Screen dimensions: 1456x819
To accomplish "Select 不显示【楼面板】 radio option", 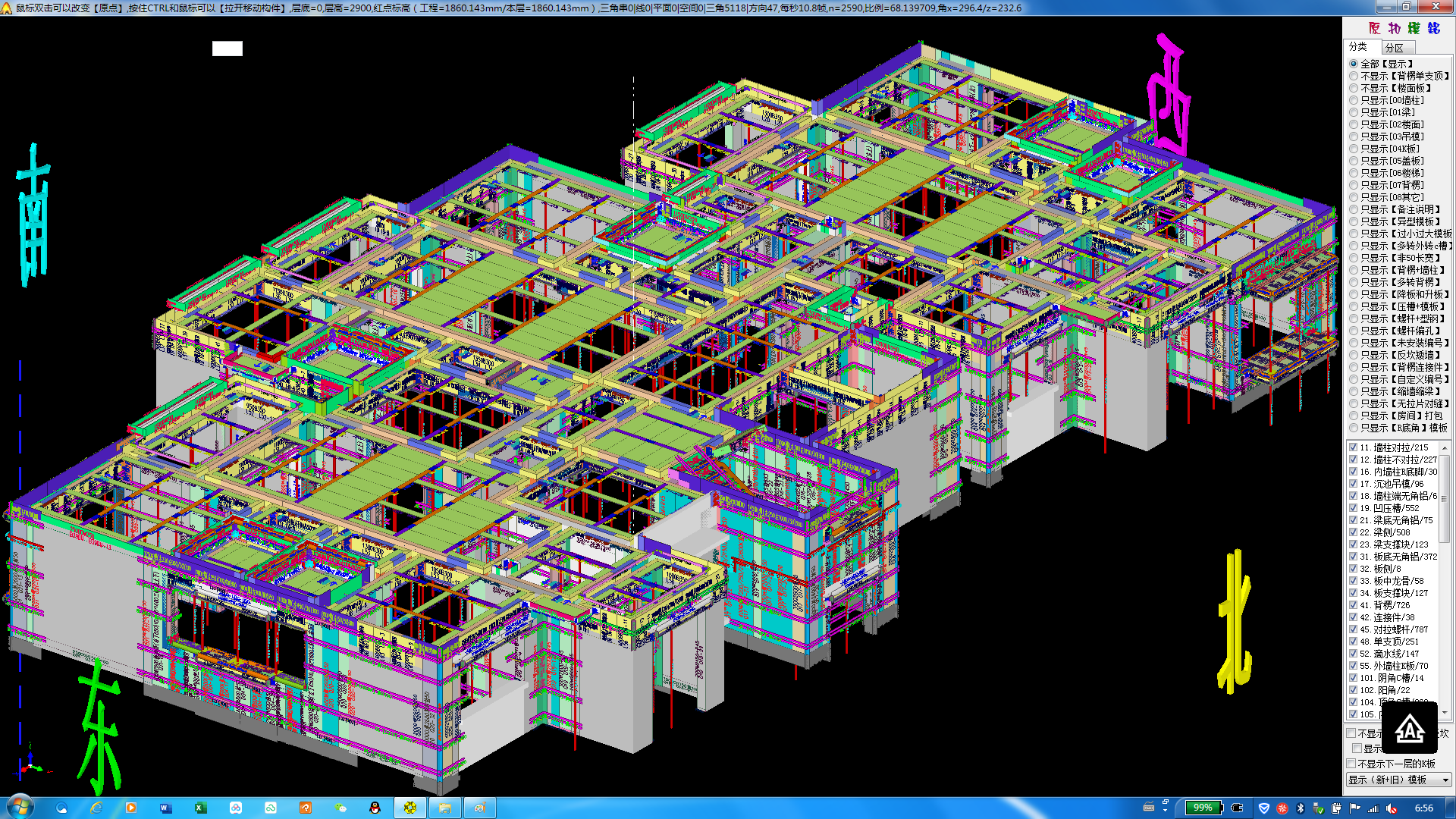I will (1354, 88).
